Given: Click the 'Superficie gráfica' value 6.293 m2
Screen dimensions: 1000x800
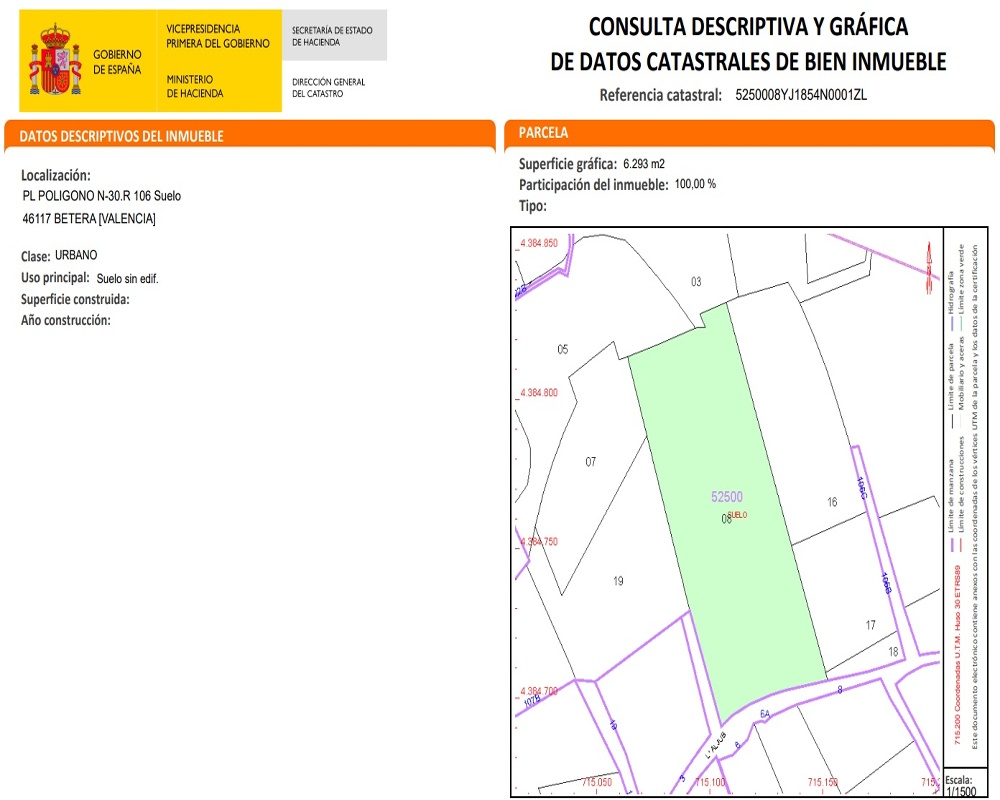Looking at the screenshot, I should click(644, 163).
